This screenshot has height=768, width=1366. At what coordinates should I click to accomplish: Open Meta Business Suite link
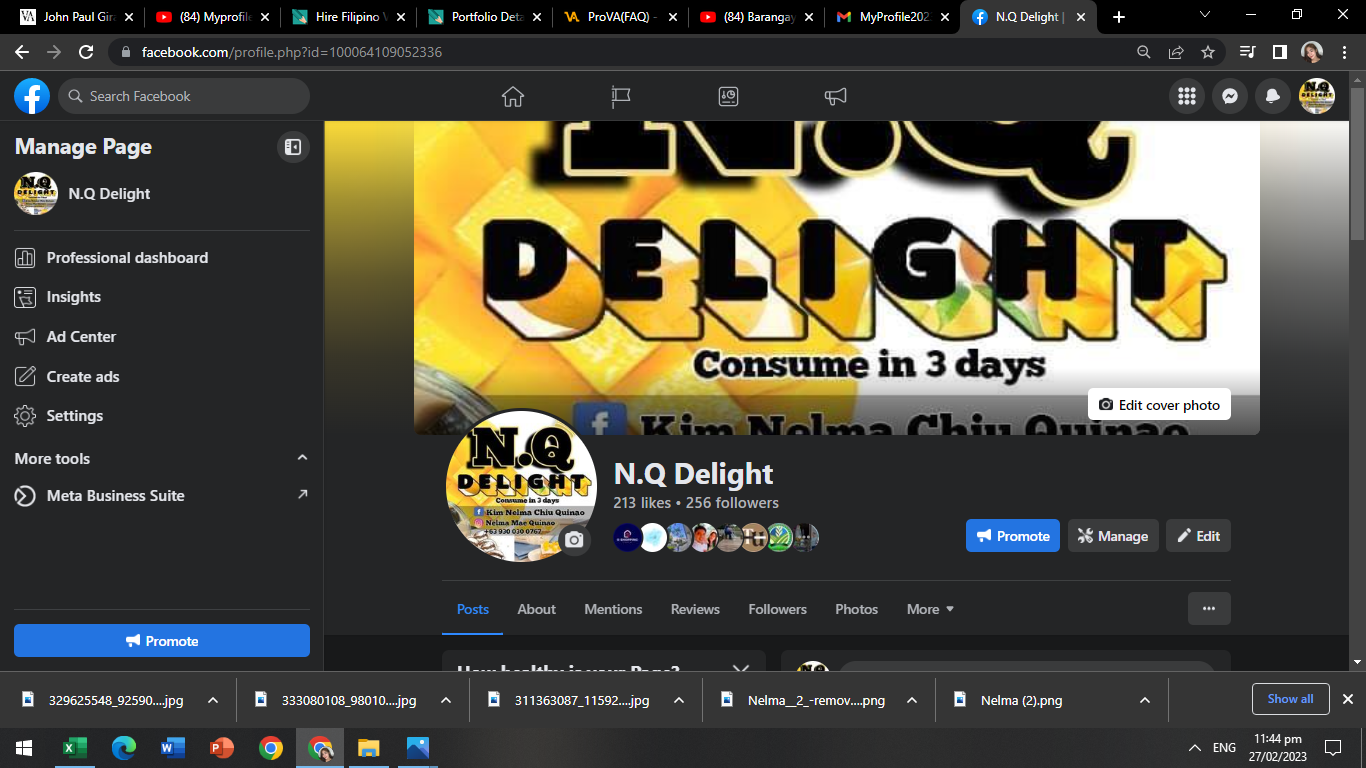pyautogui.click(x=162, y=496)
